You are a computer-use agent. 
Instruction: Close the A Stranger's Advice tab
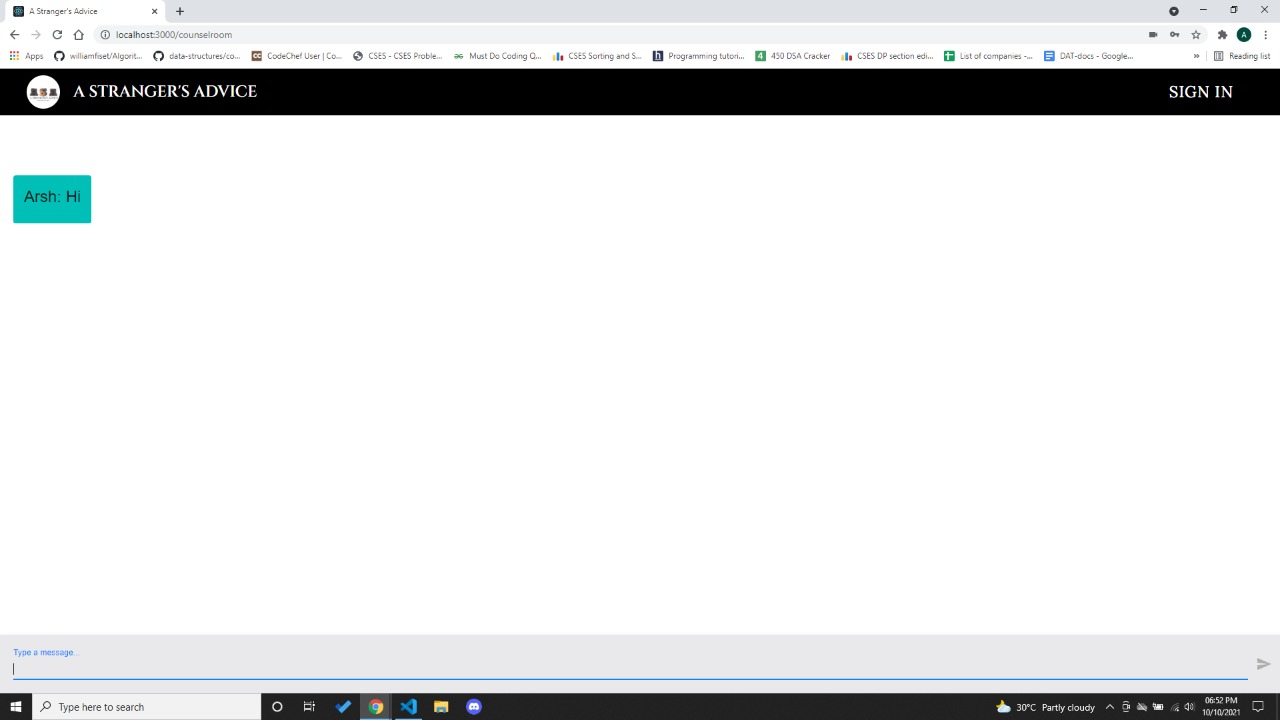coord(154,11)
